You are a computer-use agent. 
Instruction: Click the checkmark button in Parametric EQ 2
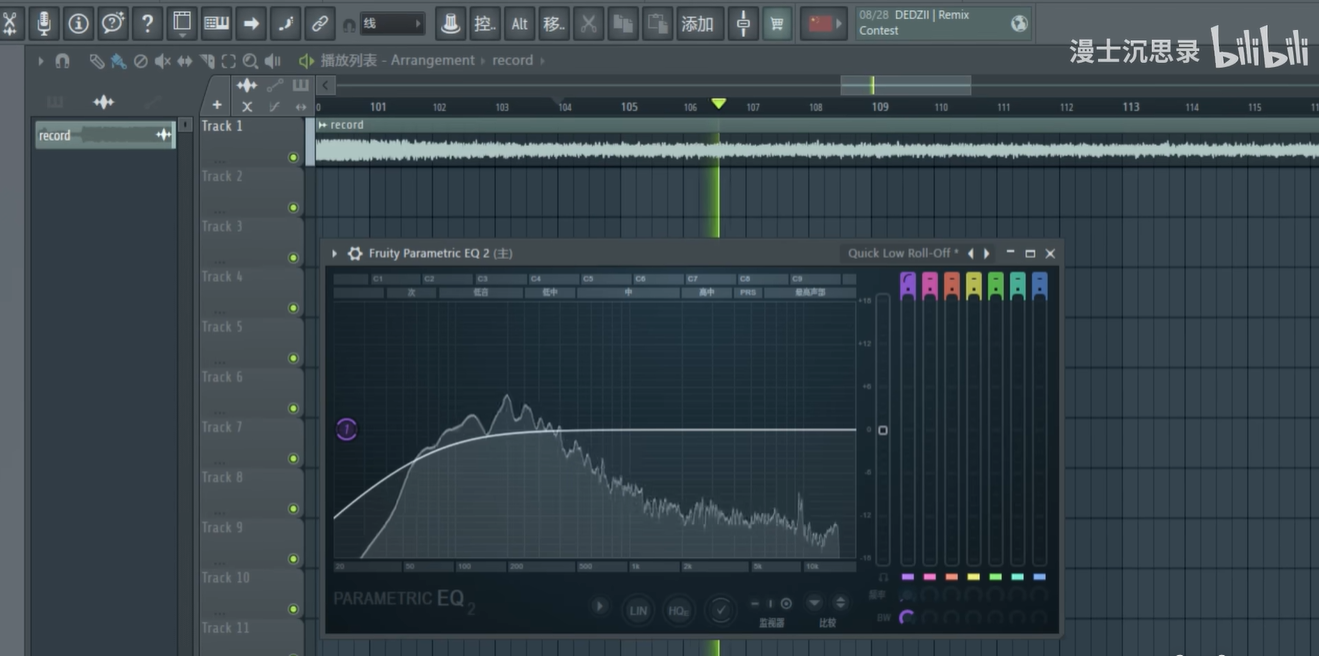[720, 609]
